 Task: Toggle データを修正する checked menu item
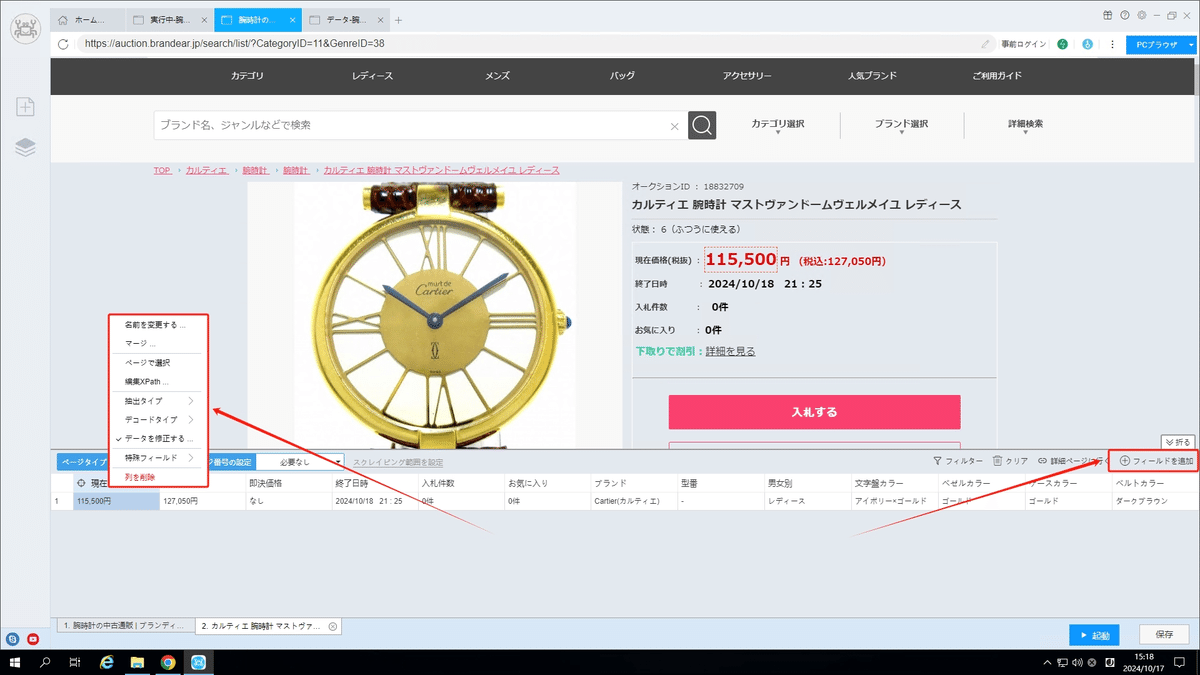pyautogui.click(x=158, y=438)
